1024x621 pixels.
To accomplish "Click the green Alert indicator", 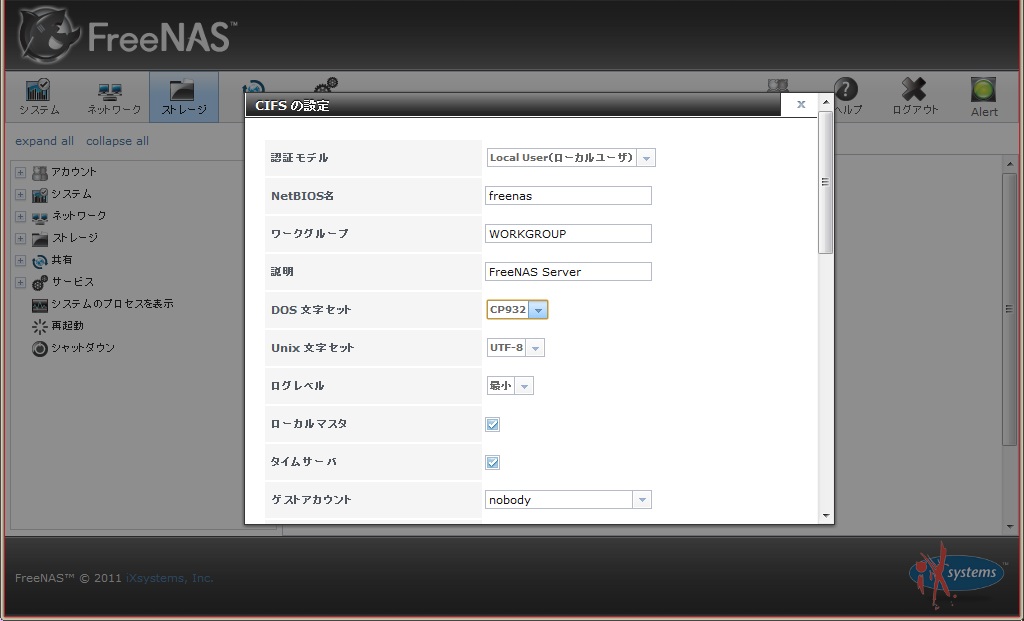I will pos(983,89).
